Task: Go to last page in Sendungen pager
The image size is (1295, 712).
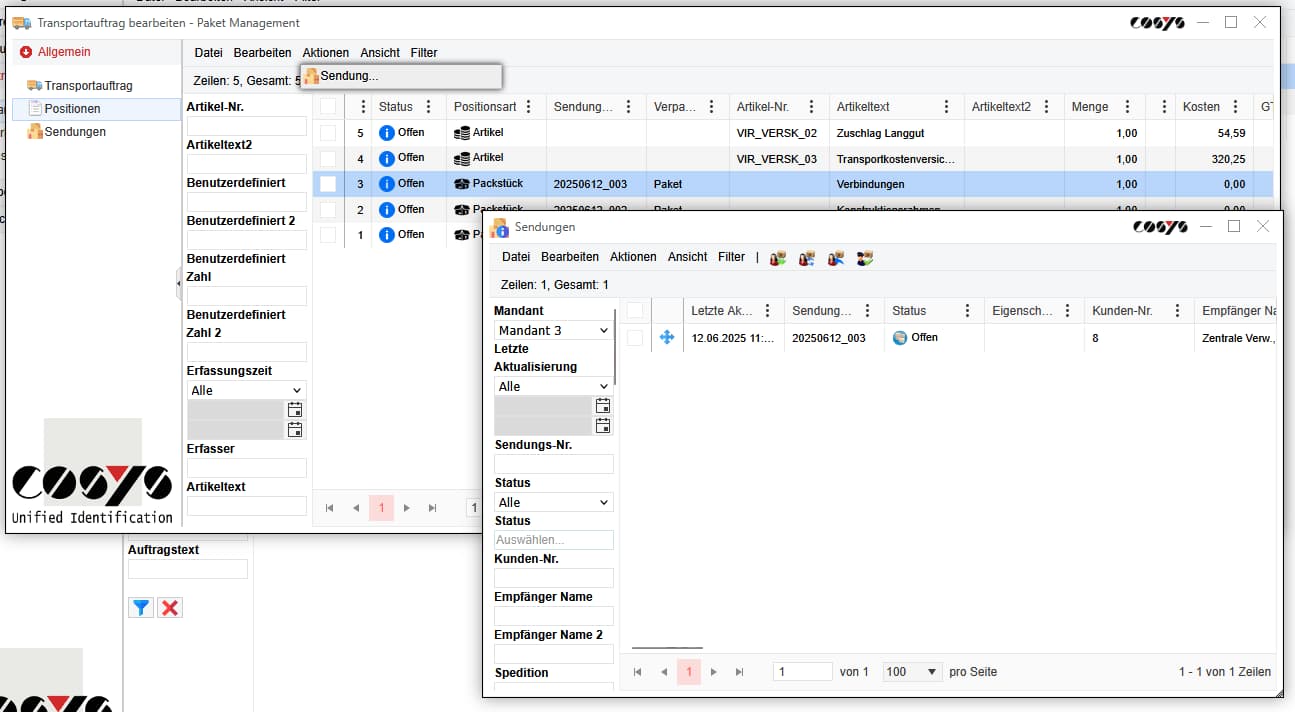Action: (x=740, y=672)
